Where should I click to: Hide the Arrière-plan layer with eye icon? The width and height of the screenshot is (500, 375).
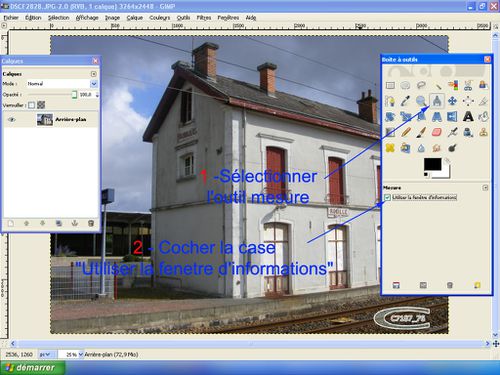tap(11, 119)
